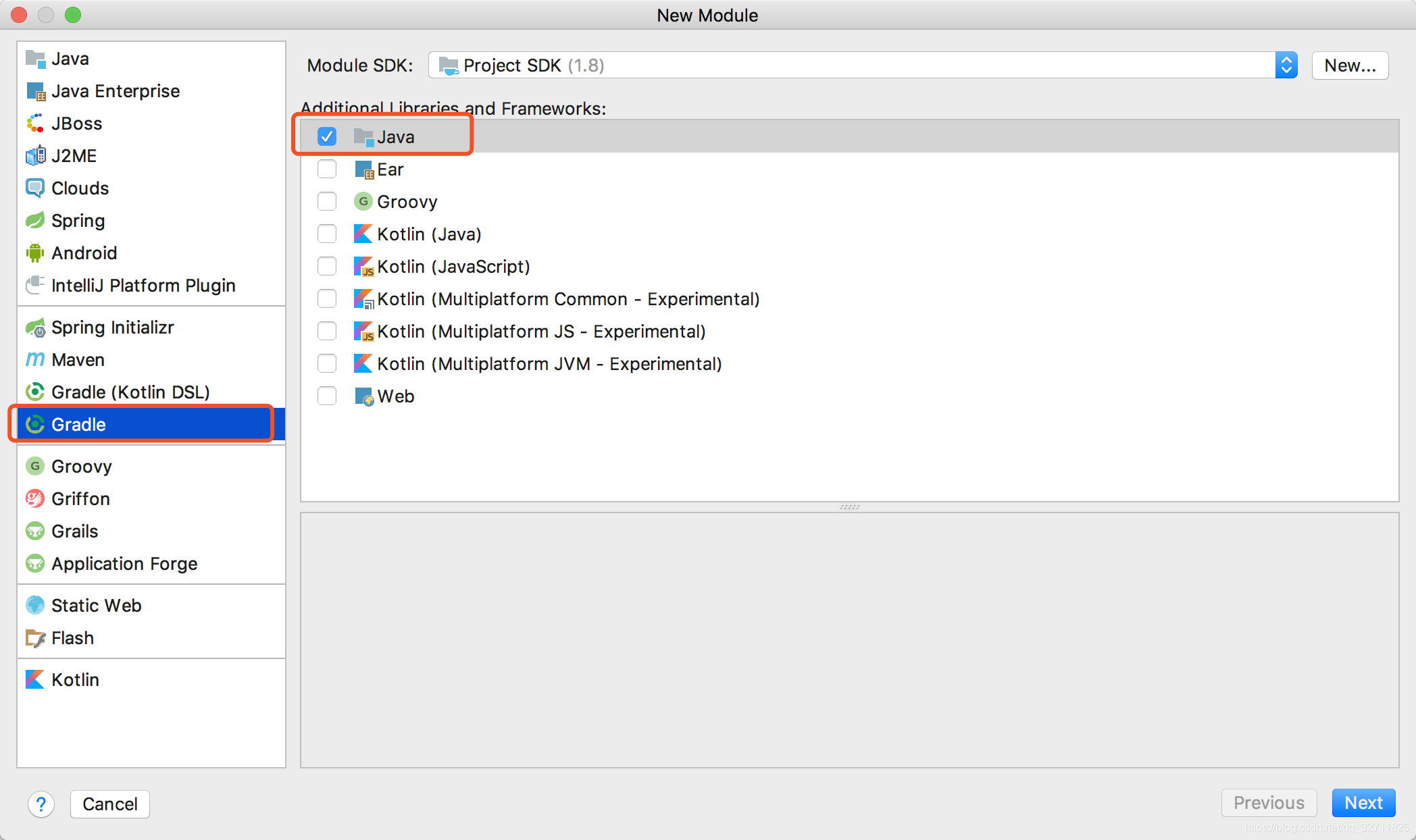Image resolution: width=1416 pixels, height=840 pixels.
Task: Click the Web framework icon
Action: tap(364, 396)
